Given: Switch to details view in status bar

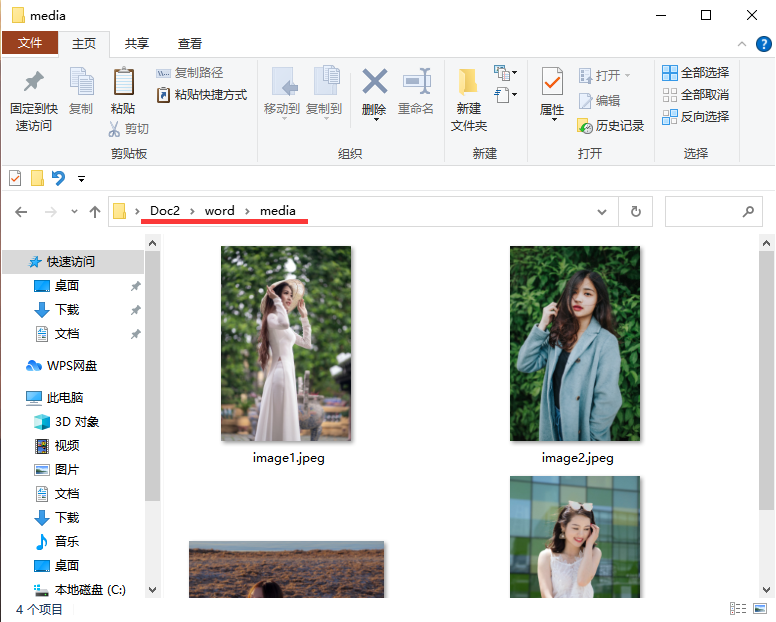Looking at the screenshot, I should (x=739, y=609).
